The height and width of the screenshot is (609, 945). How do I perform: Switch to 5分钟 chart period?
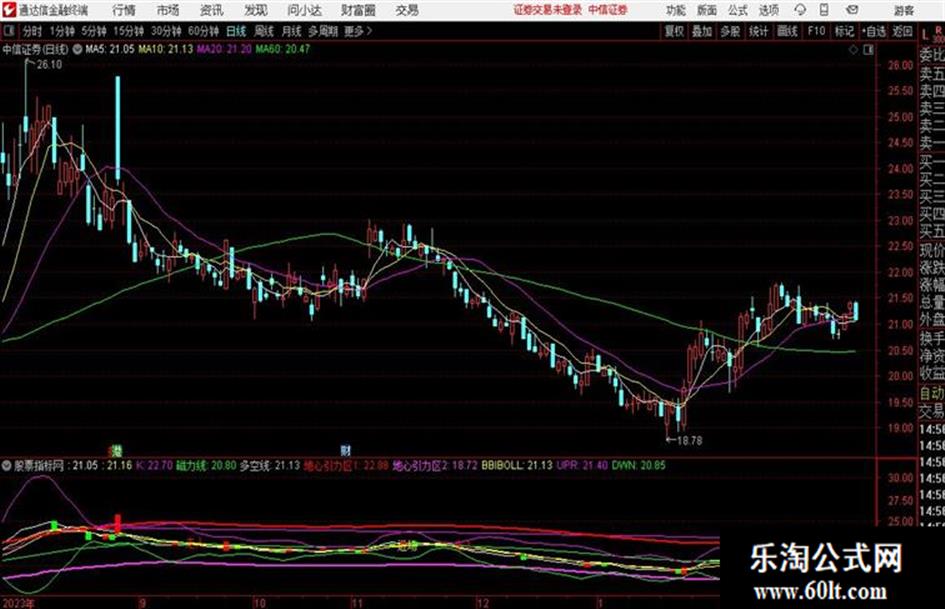94,31
